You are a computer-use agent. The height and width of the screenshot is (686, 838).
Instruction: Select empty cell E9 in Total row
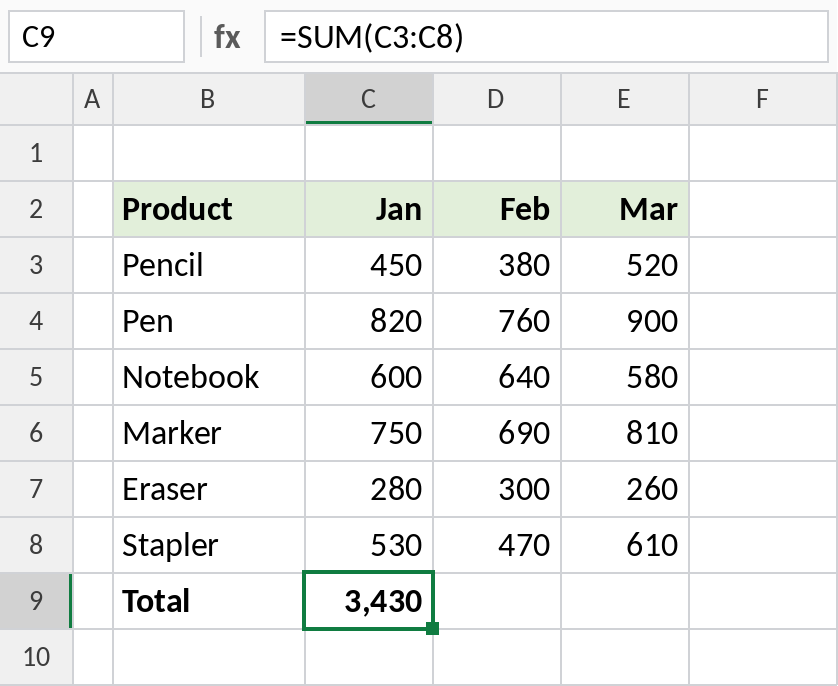(625, 601)
